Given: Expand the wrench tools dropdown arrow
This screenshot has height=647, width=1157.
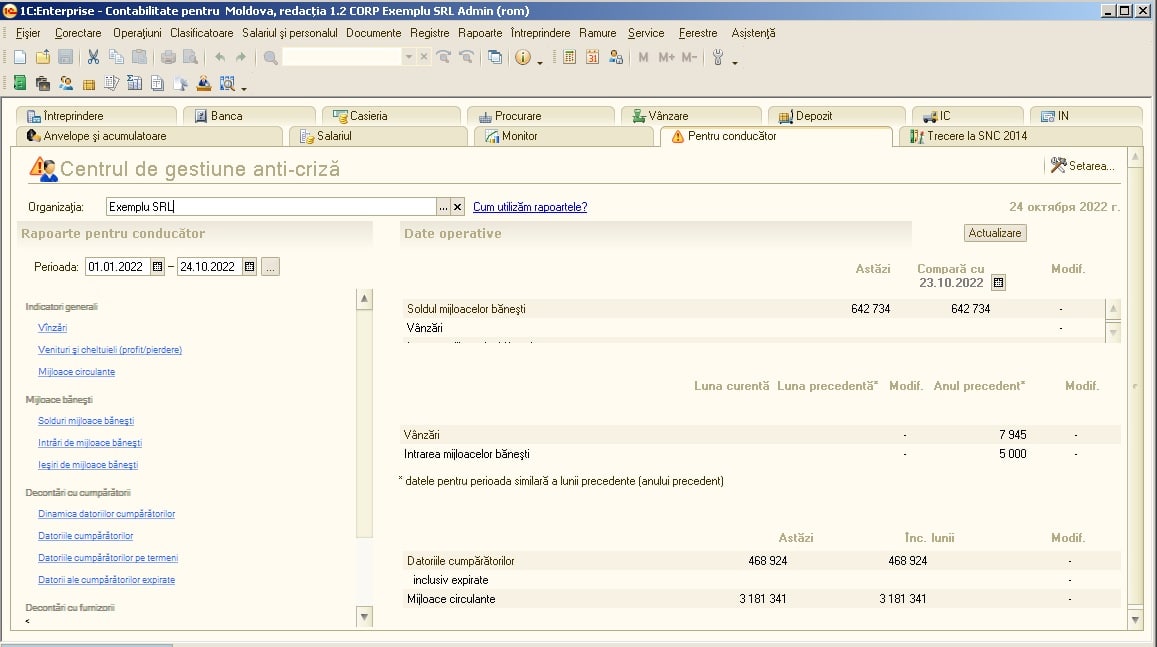Looking at the screenshot, I should tap(735, 63).
